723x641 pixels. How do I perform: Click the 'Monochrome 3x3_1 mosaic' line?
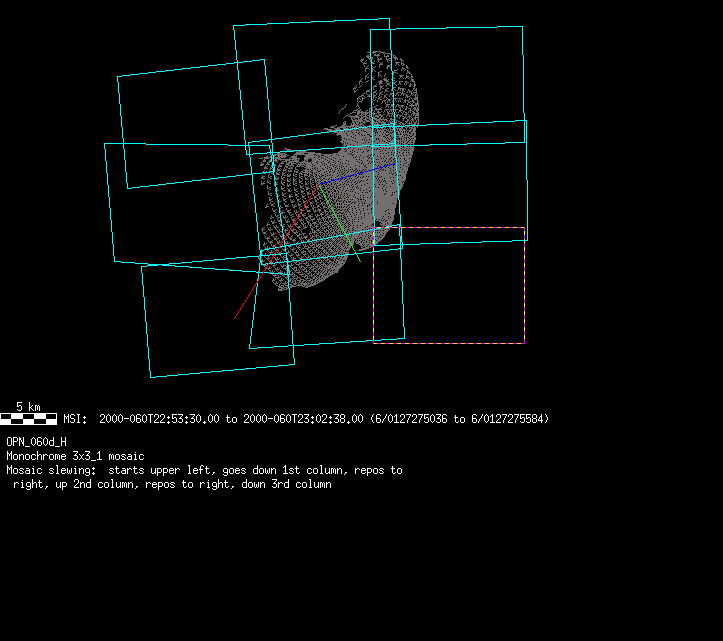click(x=76, y=456)
